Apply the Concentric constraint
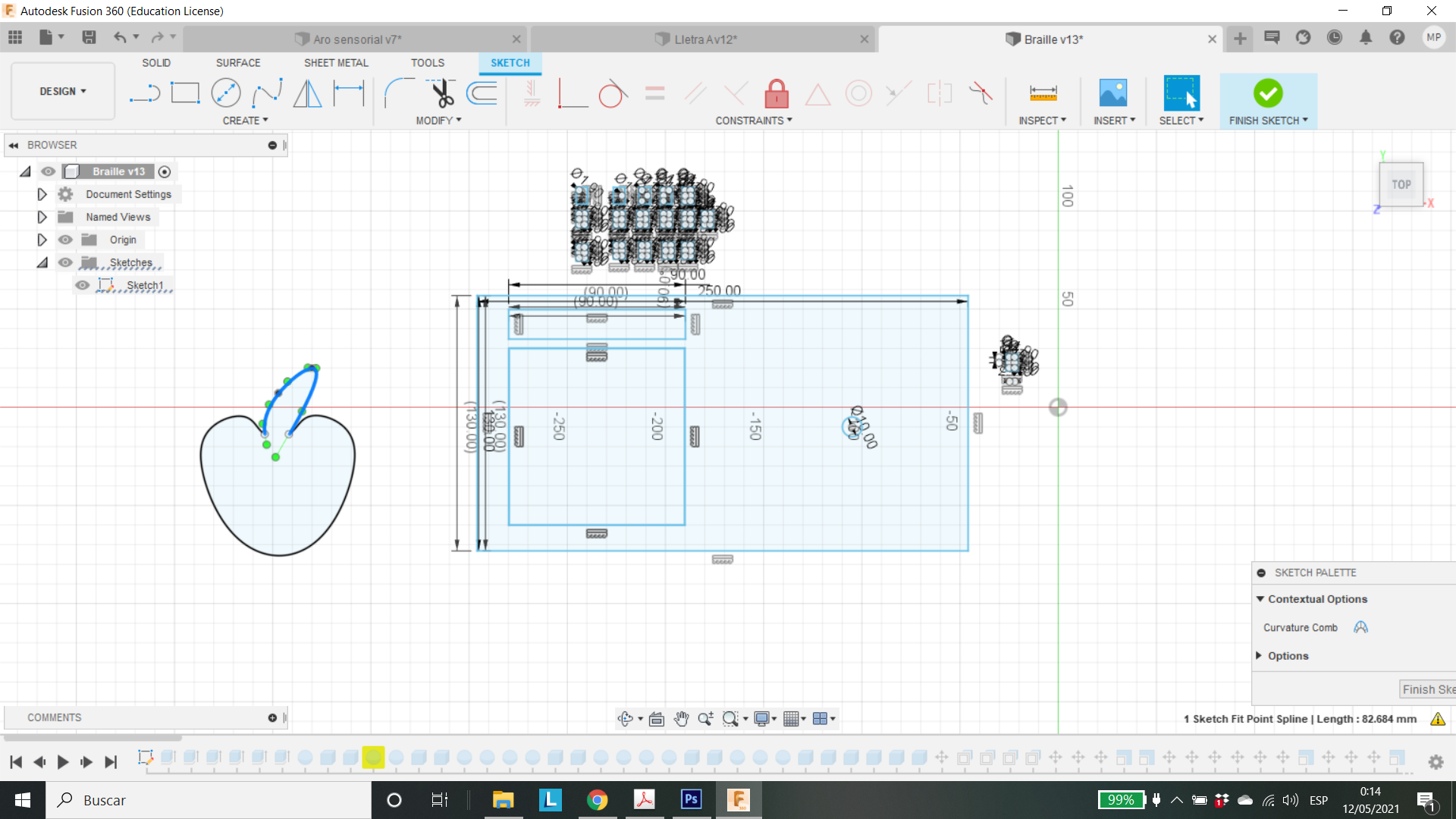This screenshot has height=819, width=1456. 858,93
